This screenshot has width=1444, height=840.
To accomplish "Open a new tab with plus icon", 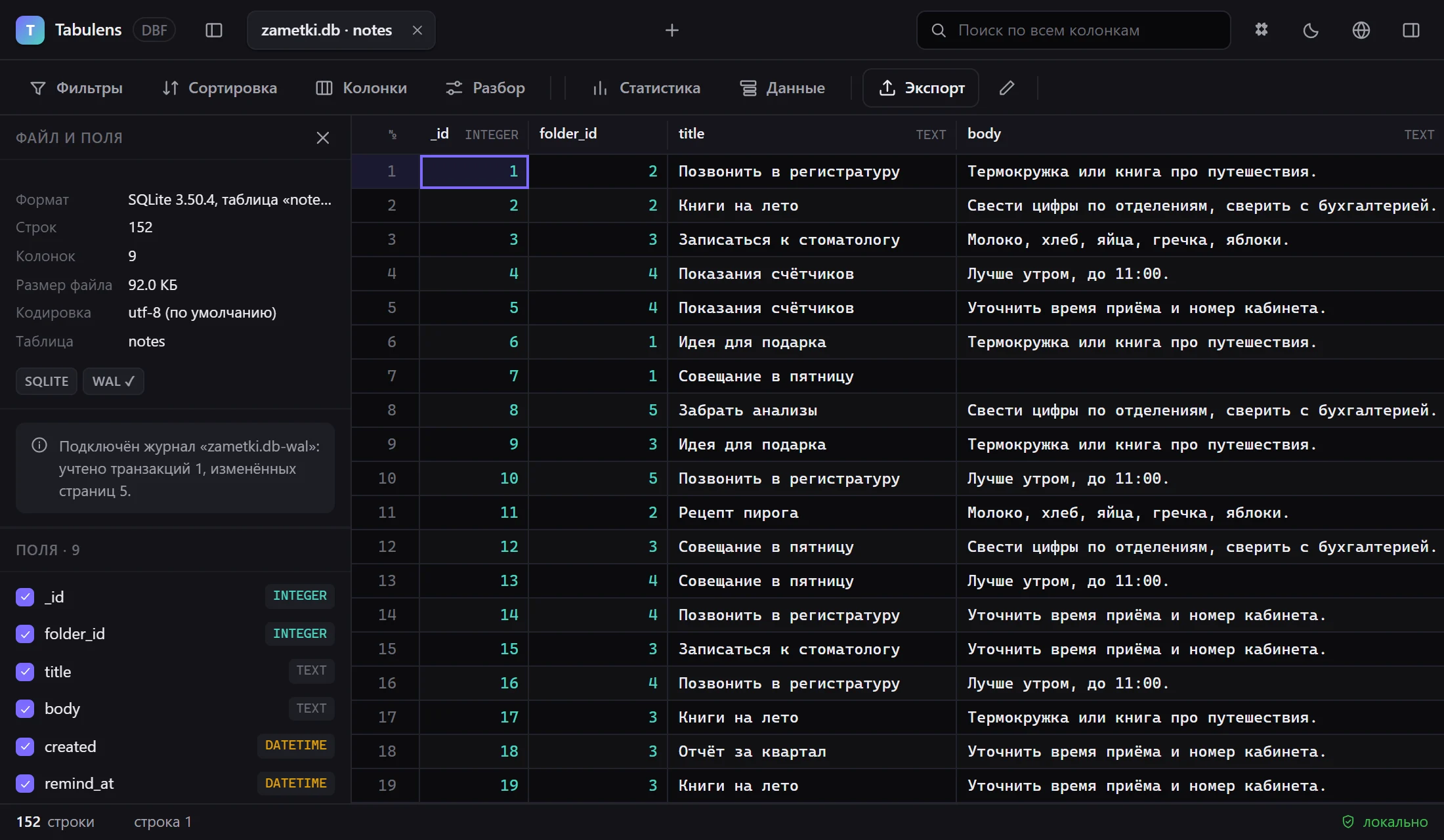I will click(671, 30).
